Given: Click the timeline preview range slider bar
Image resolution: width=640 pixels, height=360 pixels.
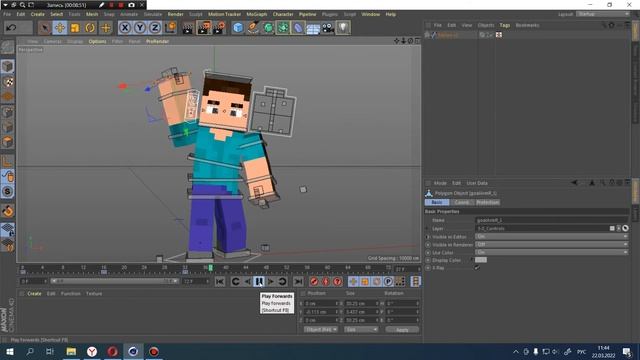Looking at the screenshot, I should point(115,281).
